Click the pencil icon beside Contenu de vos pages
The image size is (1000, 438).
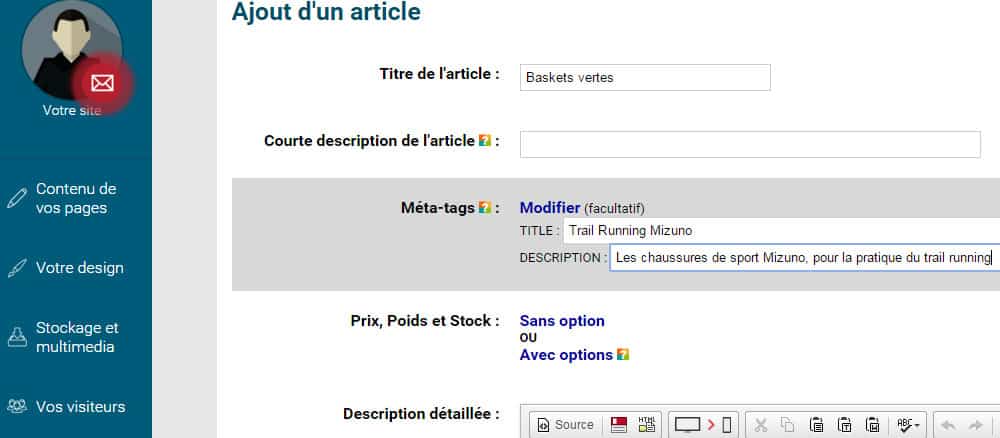17,198
